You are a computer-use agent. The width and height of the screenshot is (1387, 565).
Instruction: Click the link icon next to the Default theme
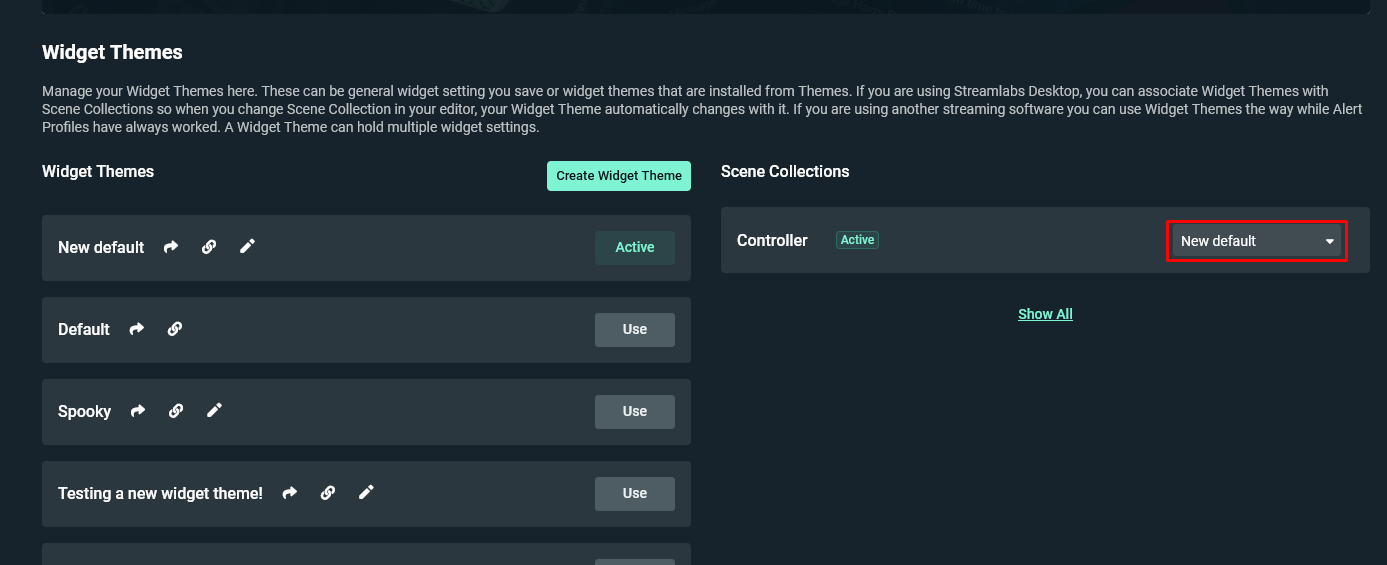pyautogui.click(x=175, y=329)
